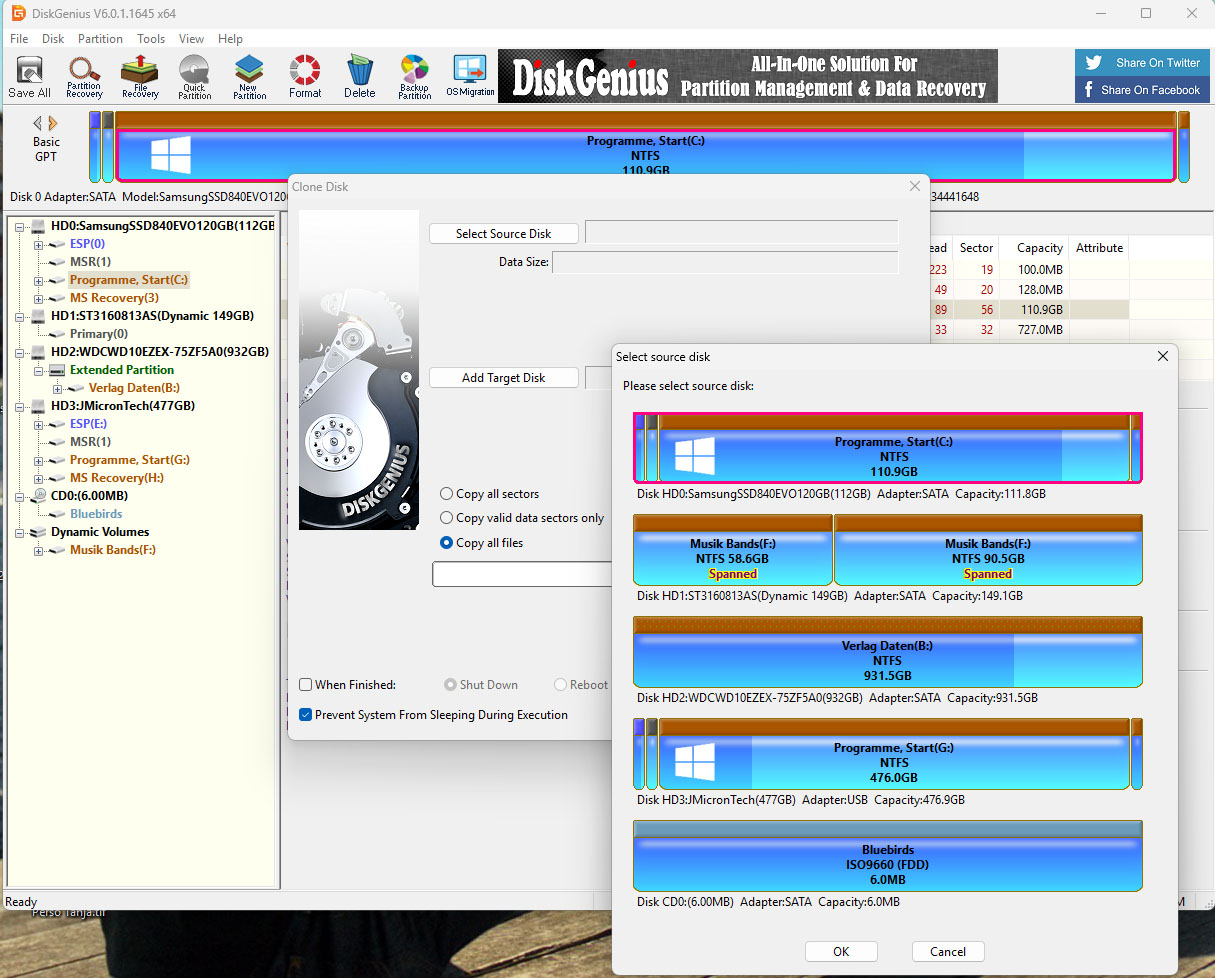This screenshot has height=978, width=1215.
Task: Choose Programme, Start(G:) 476.0GB disk
Action: pos(888,754)
